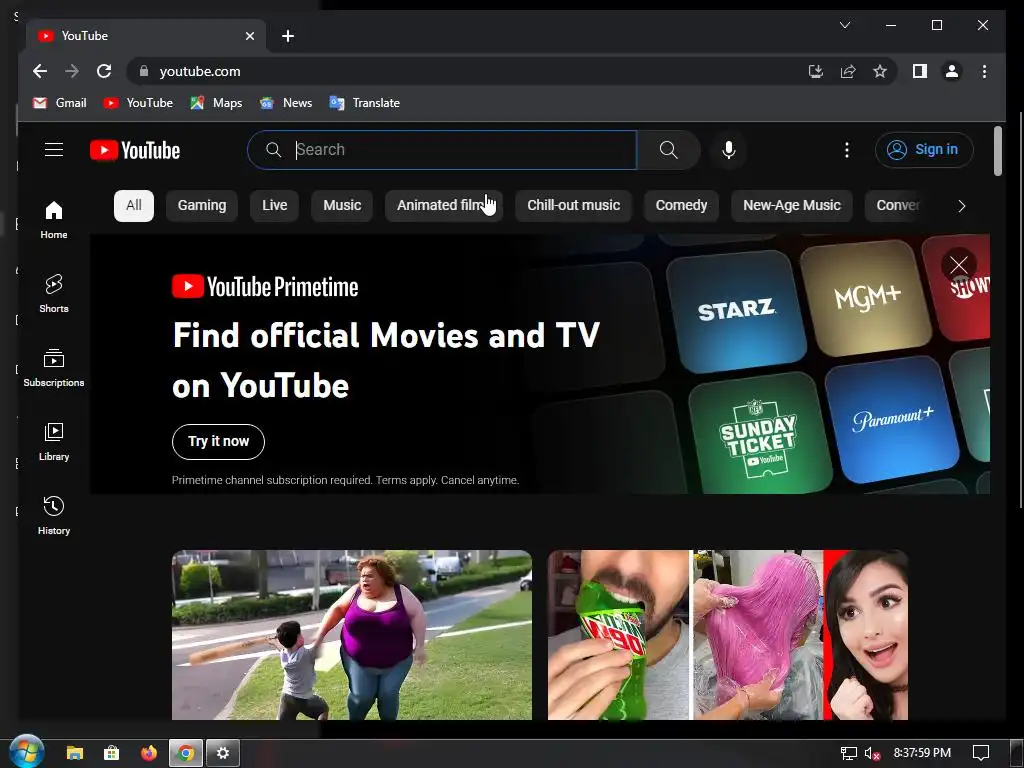Open Shorts from the sidebar
Viewport: 1024px width, 768px height.
(54, 294)
